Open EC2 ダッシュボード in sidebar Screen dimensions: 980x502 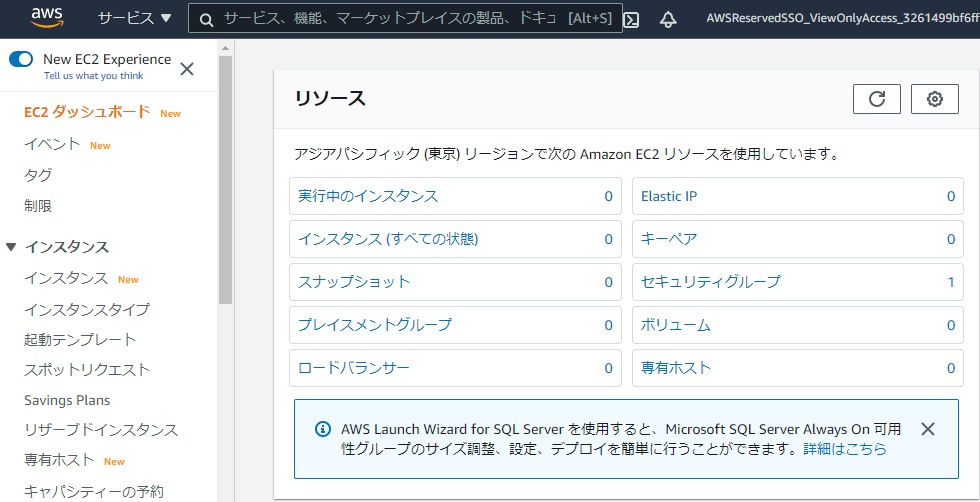(x=87, y=112)
